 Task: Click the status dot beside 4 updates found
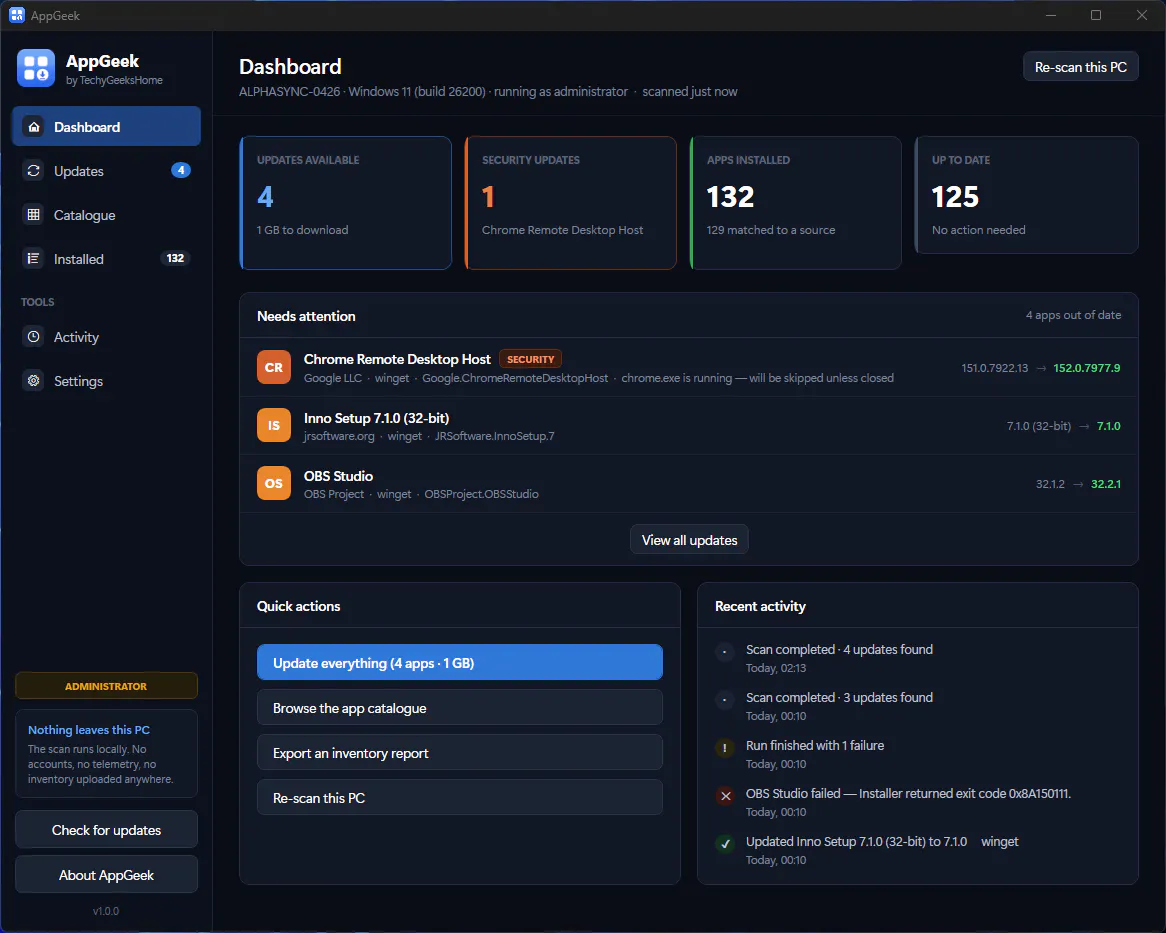point(725,652)
